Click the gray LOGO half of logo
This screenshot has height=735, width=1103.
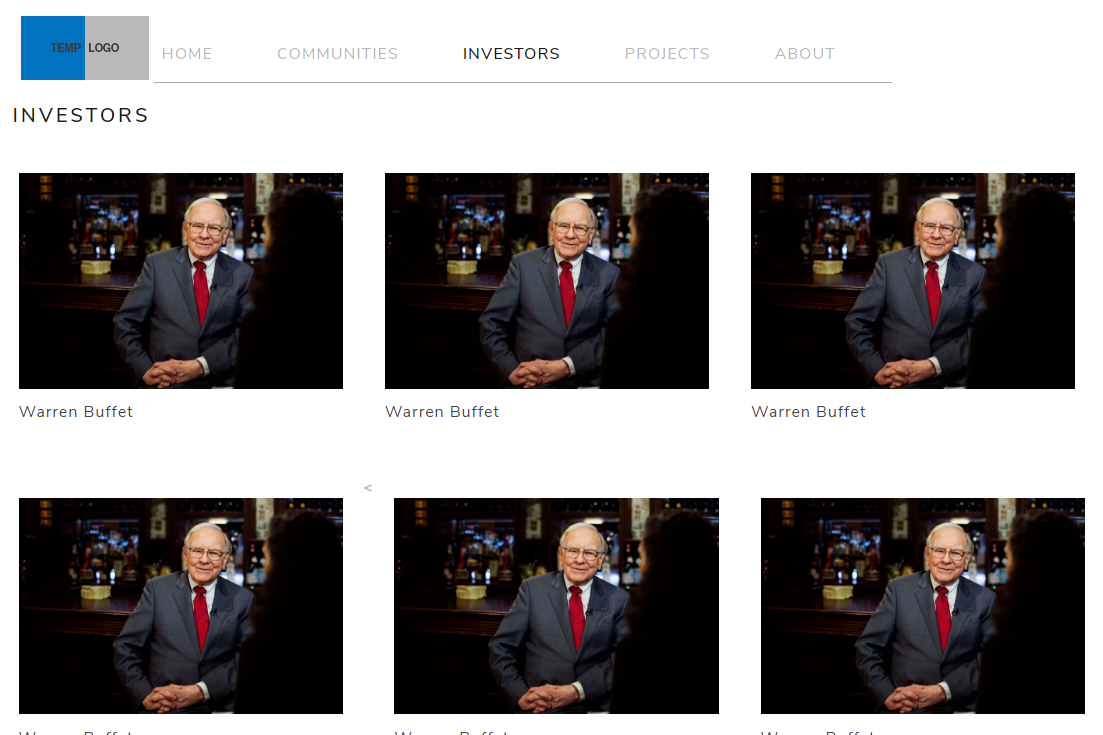coord(117,48)
